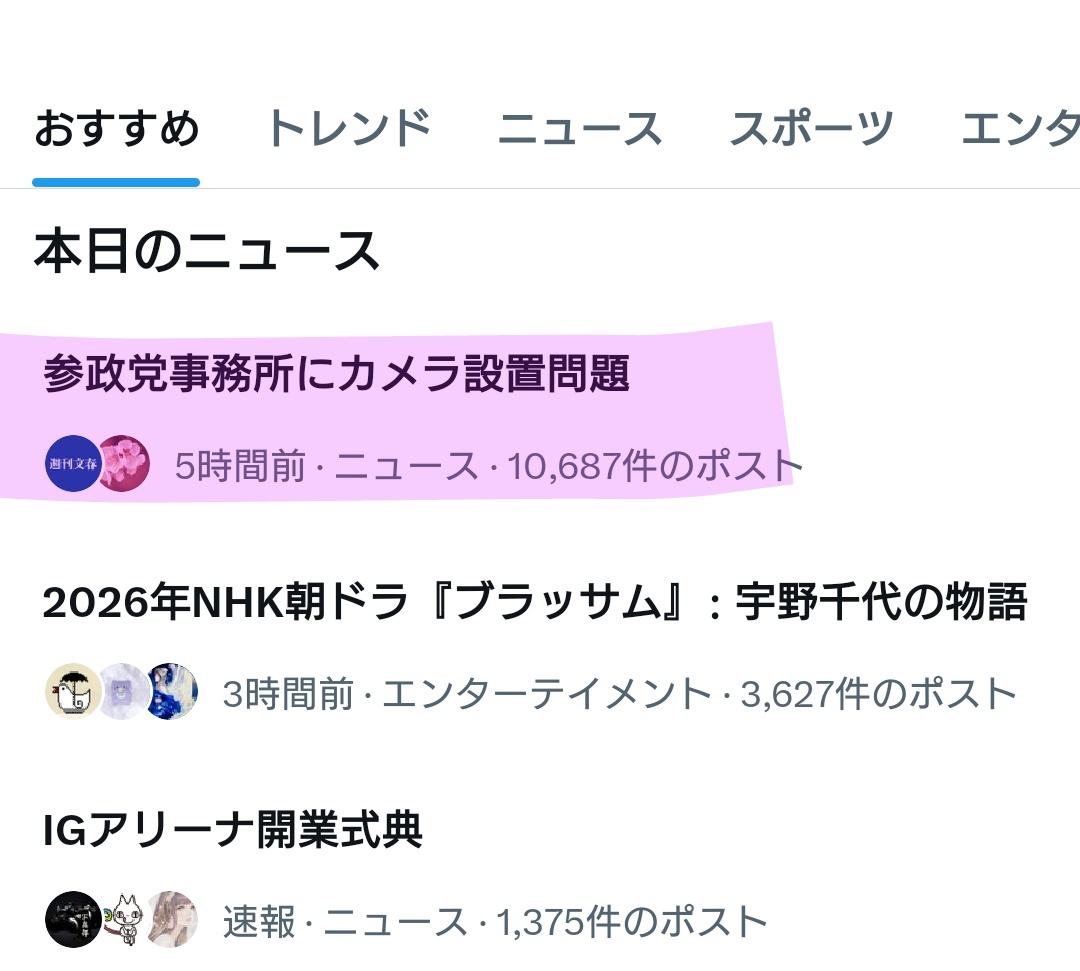Image resolution: width=1080 pixels, height=971 pixels.
Task: Switch to the トレンド tab
Action: point(349,129)
